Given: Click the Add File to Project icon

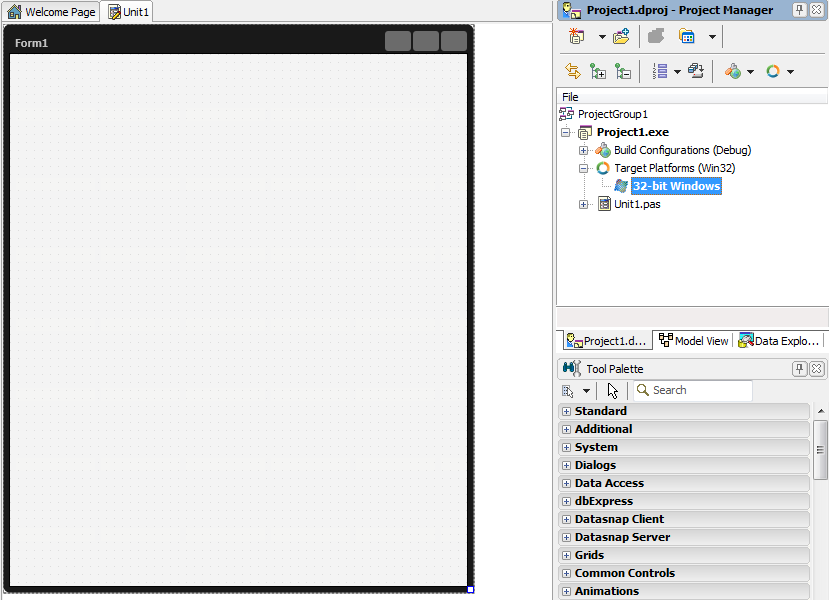Looking at the screenshot, I should [621, 37].
